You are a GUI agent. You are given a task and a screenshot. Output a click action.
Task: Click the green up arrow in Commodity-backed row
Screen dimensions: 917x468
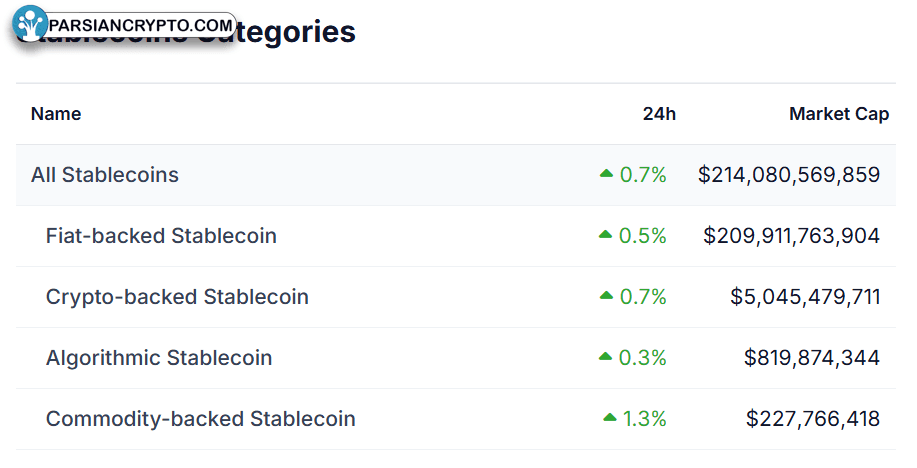tap(609, 417)
